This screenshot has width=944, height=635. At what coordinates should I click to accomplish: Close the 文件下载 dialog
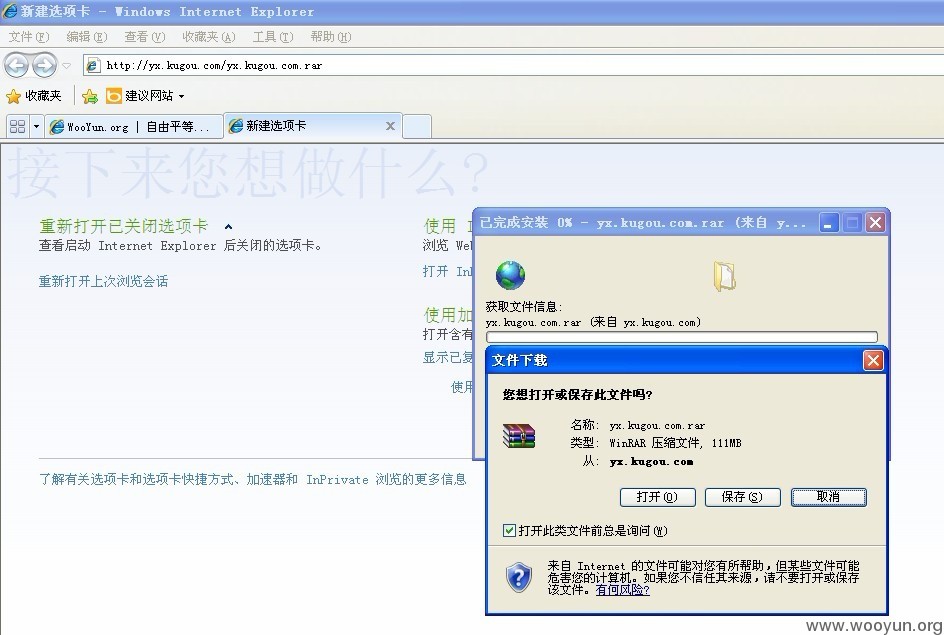(873, 361)
